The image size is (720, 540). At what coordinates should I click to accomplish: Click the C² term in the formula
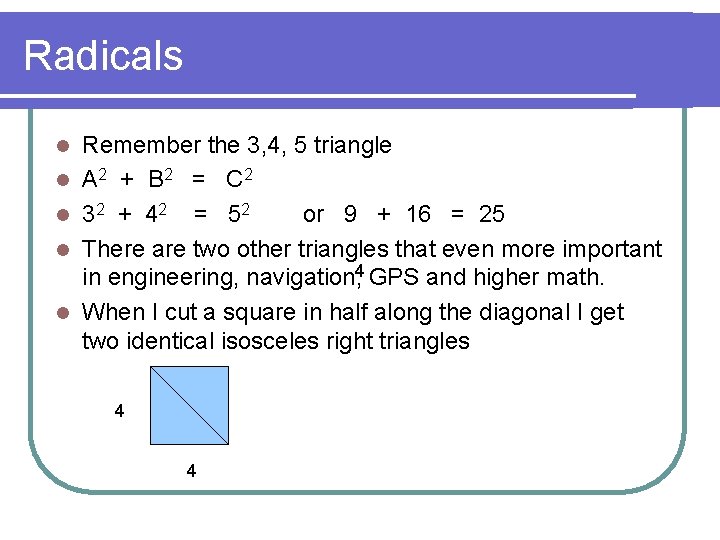click(239, 178)
